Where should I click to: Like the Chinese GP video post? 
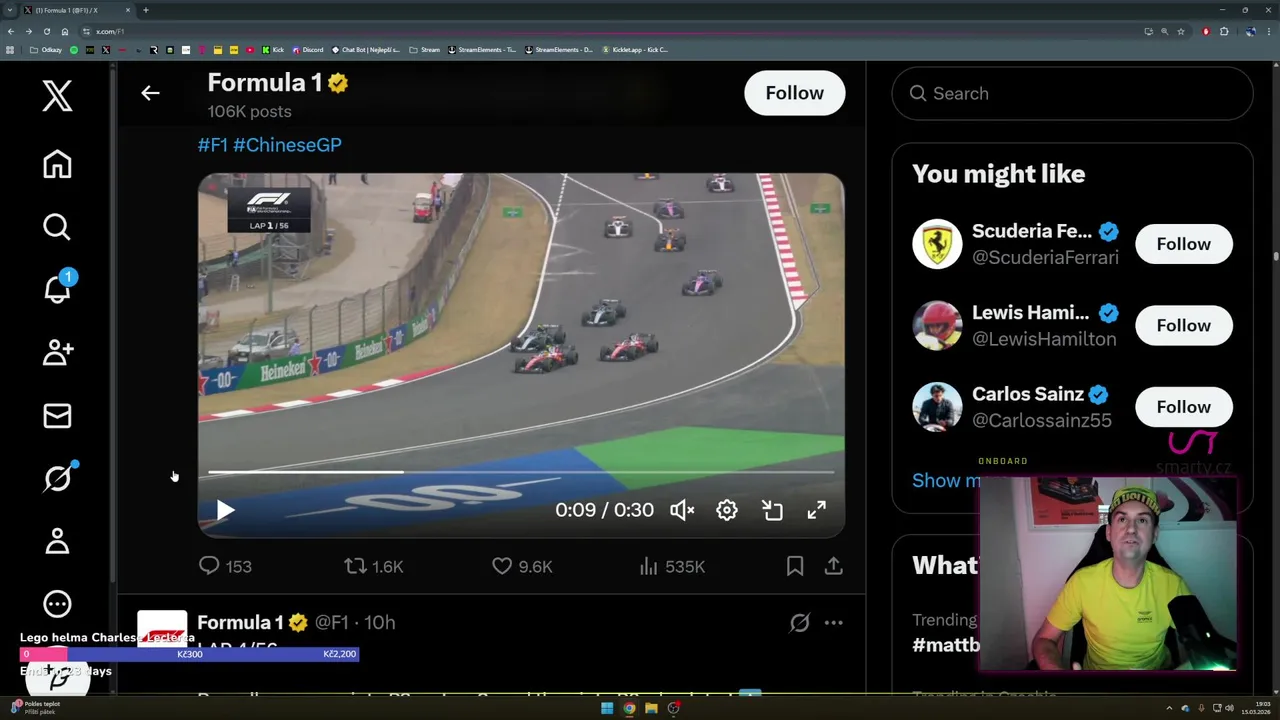coord(502,566)
